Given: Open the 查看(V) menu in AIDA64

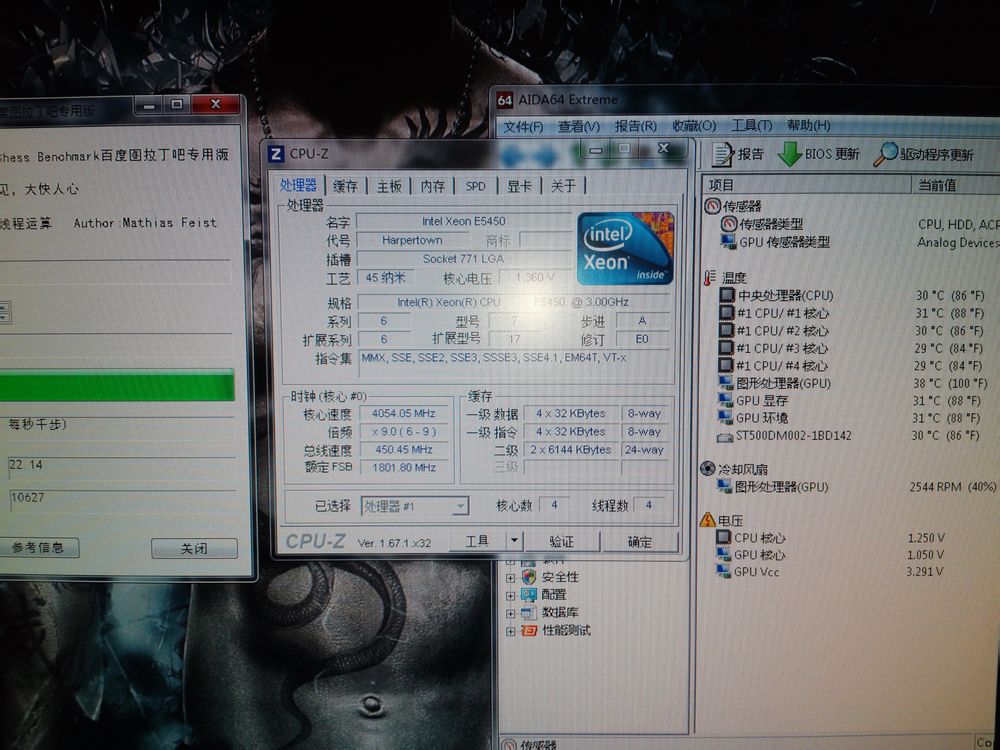Looking at the screenshot, I should pos(578,126).
